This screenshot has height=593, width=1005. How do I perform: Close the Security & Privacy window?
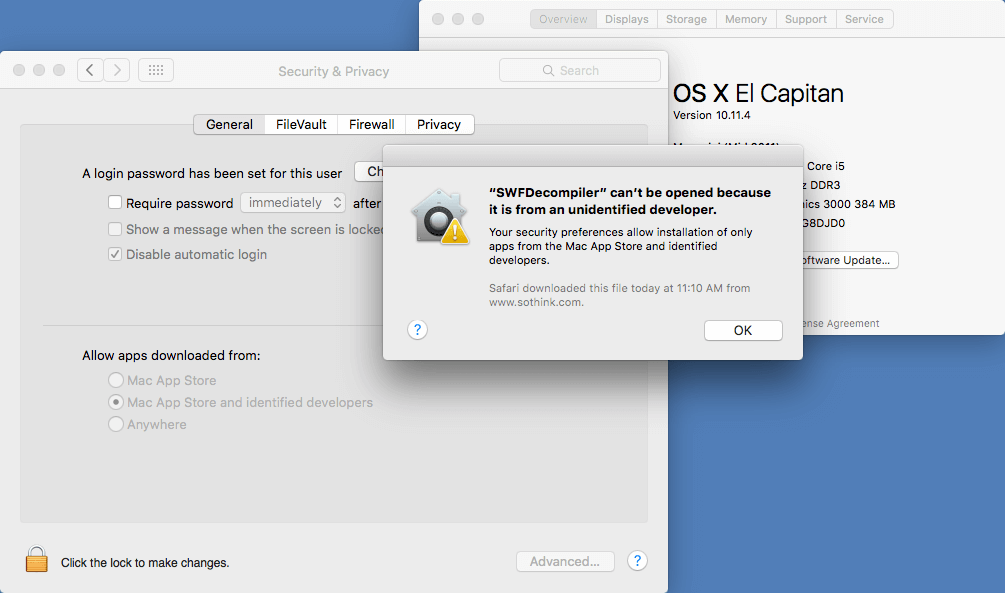(19, 70)
